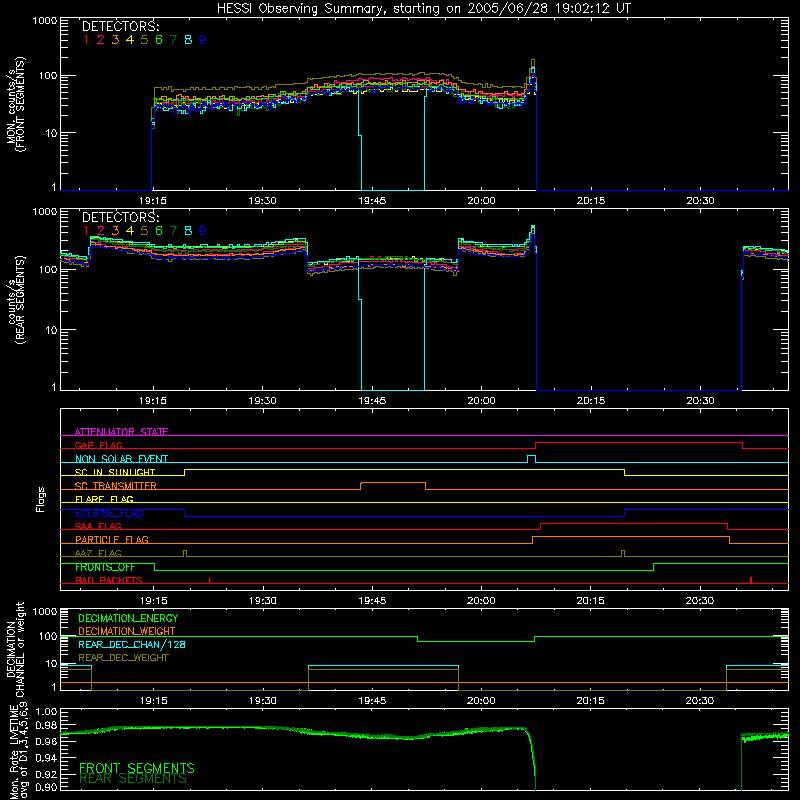Click the REAR SEGMENTS livetime legend label
The height and width of the screenshot is (800, 800).
pyautogui.click(x=133, y=779)
